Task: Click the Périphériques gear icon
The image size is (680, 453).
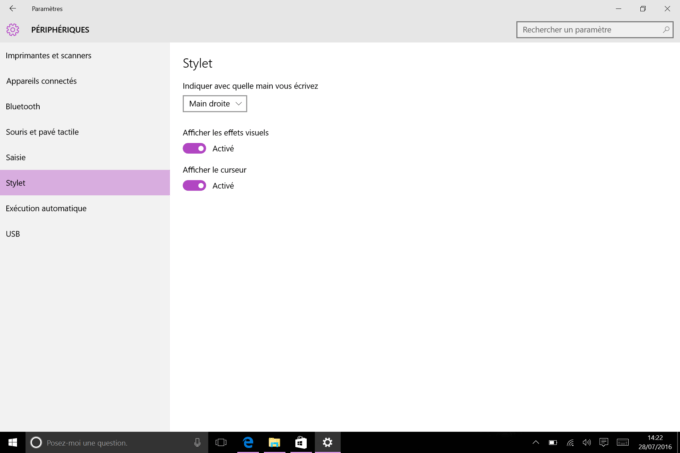Action: 13,29
